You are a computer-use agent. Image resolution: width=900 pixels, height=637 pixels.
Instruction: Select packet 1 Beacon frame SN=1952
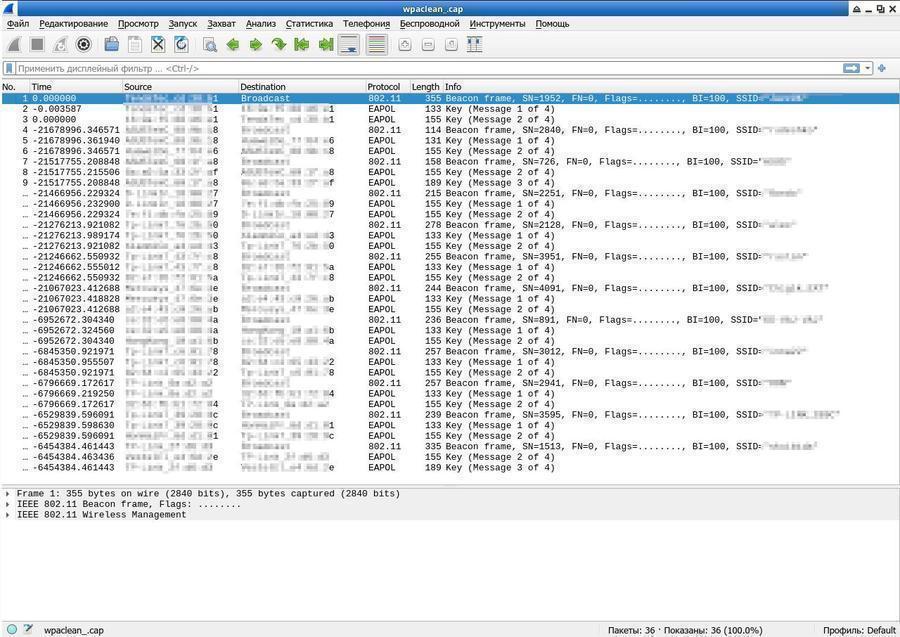pyautogui.click(x=450, y=98)
